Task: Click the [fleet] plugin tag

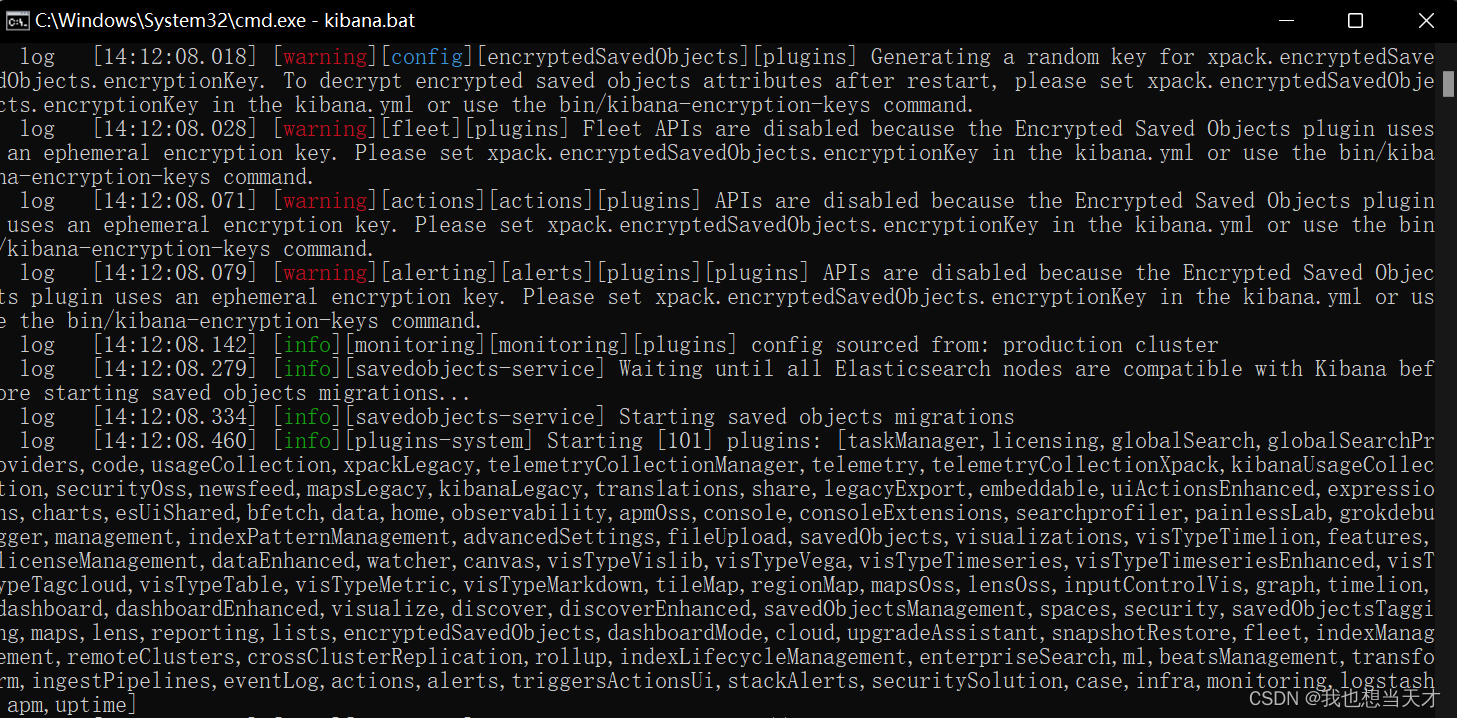Action: 420,128
